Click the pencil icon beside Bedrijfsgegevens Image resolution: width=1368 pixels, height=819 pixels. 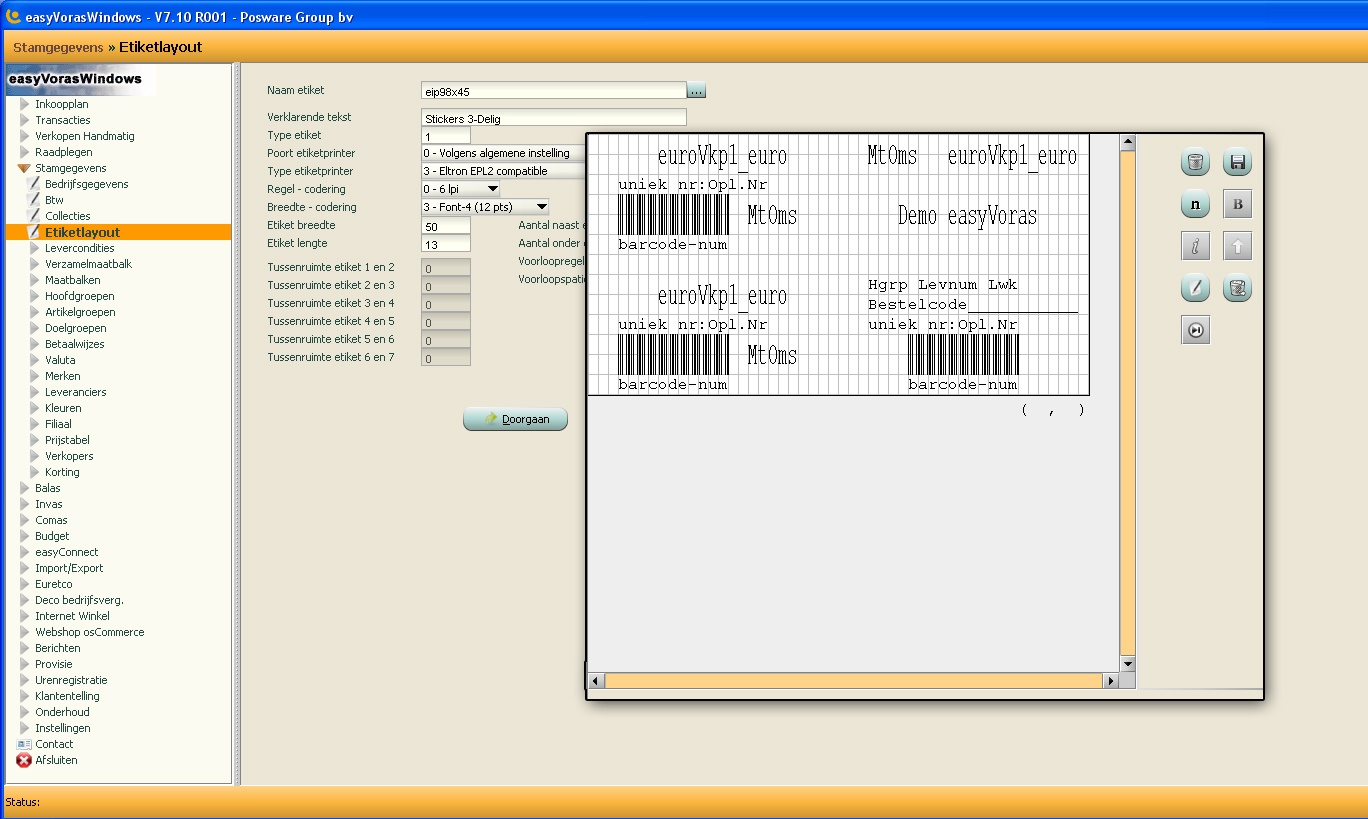[x=34, y=184]
